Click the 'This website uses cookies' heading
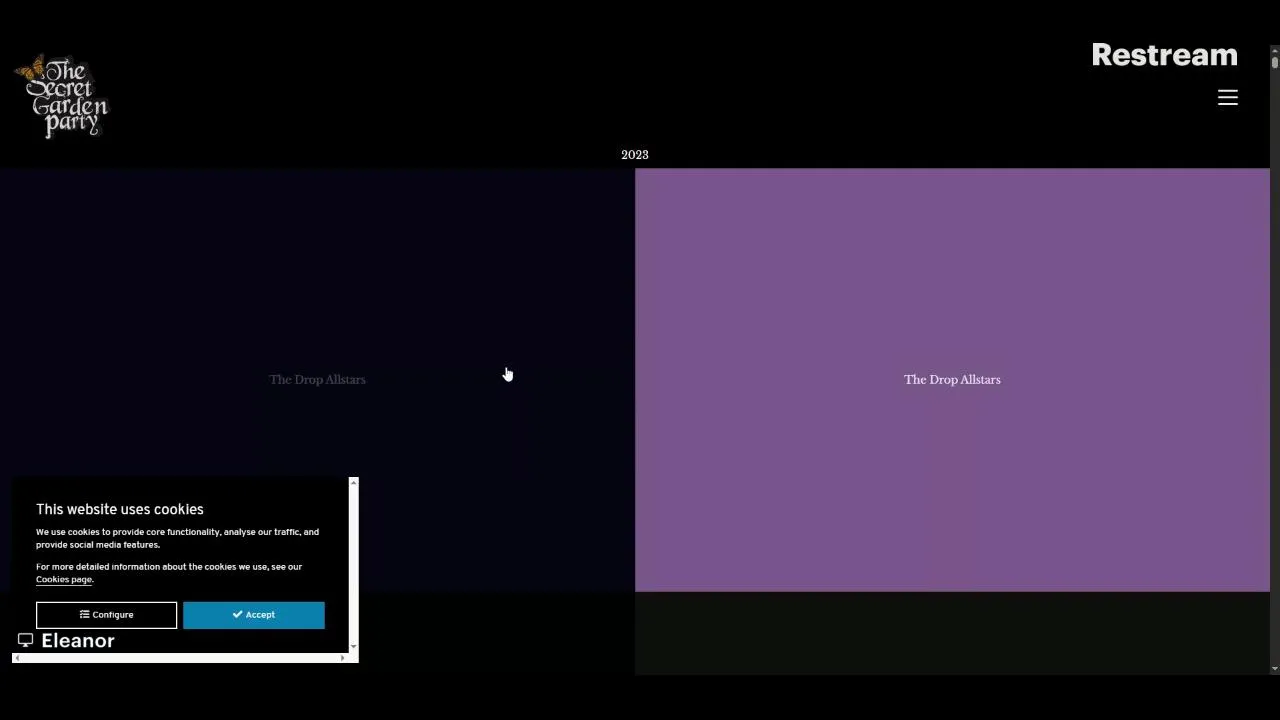Screen dimensions: 1280x720 click(x=120, y=509)
